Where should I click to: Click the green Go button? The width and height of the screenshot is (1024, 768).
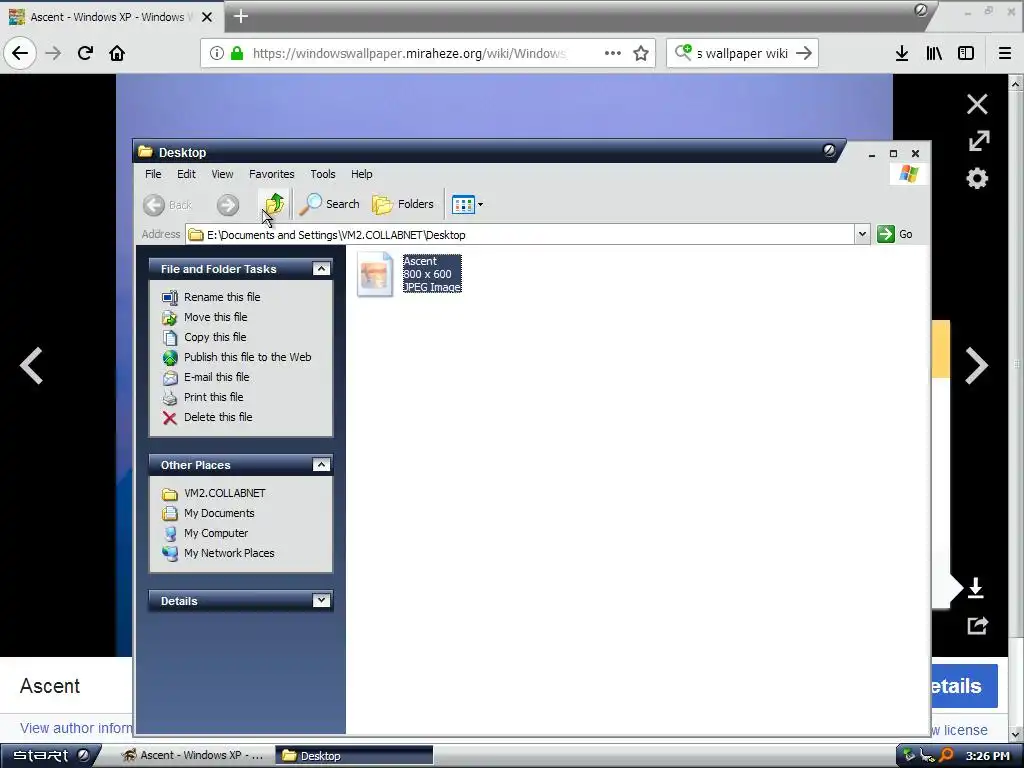click(x=895, y=234)
